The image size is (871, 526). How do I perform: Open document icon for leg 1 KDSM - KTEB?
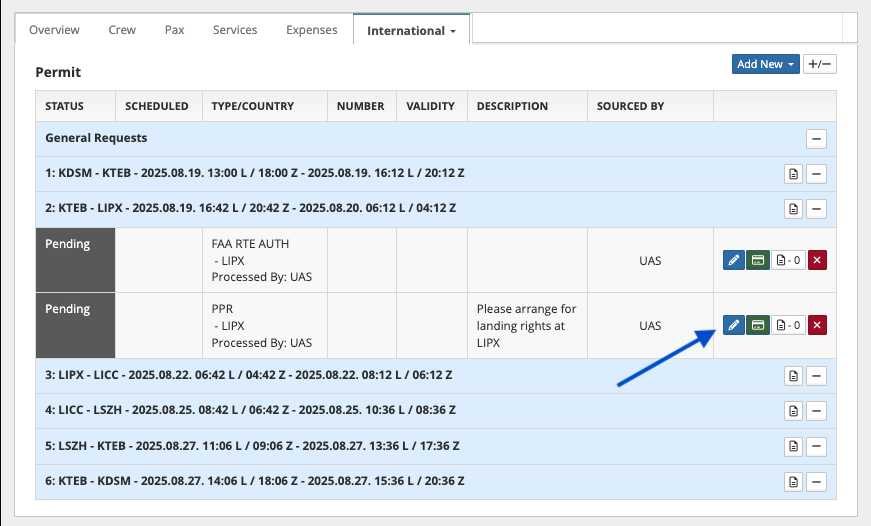(x=793, y=174)
